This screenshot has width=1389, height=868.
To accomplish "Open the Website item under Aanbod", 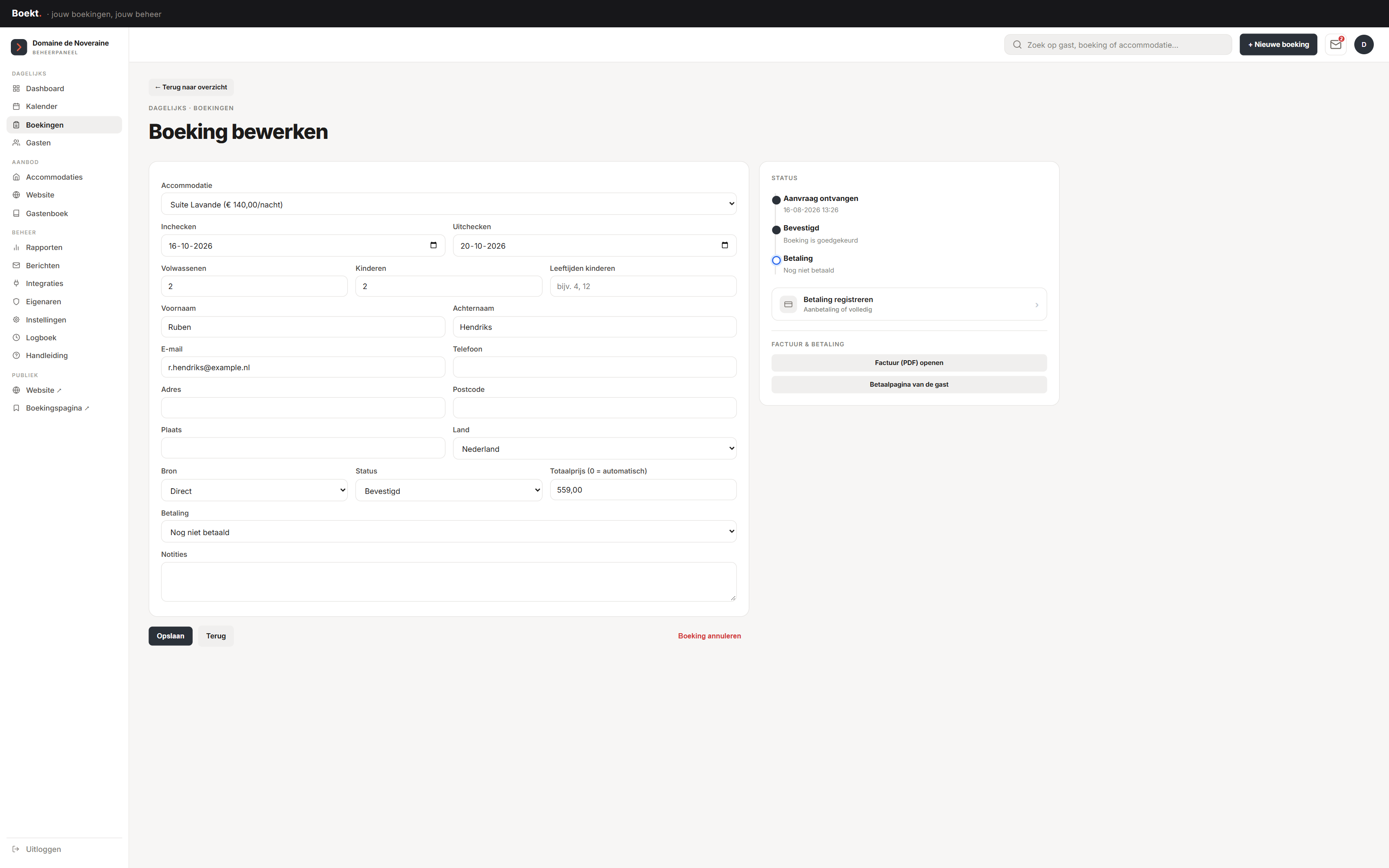I will point(64,195).
